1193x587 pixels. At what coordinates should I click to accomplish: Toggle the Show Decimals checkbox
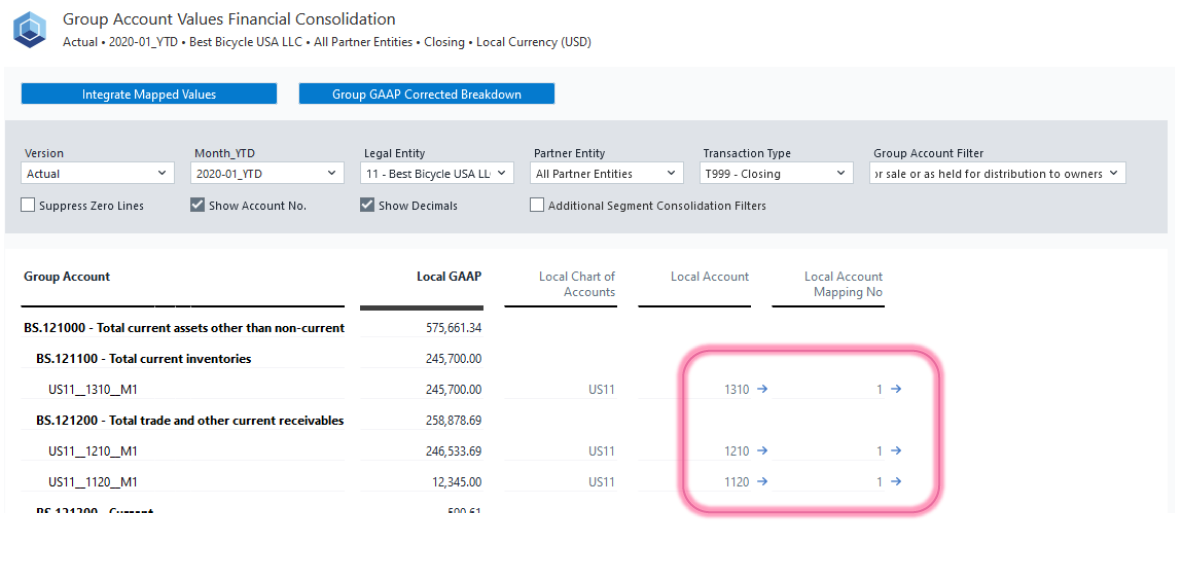click(x=367, y=206)
